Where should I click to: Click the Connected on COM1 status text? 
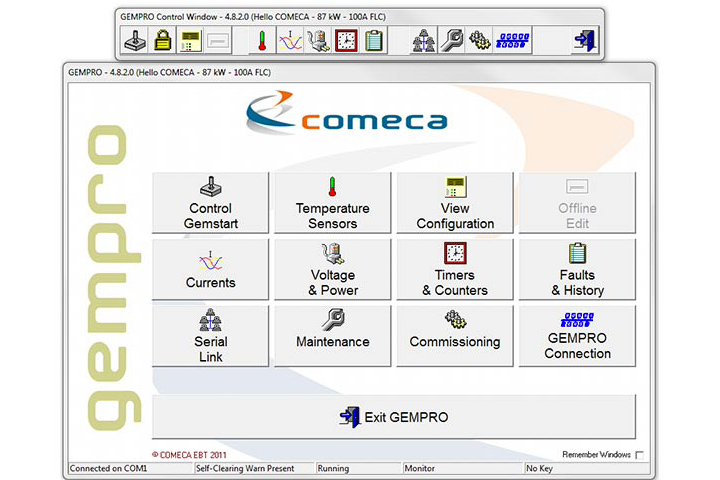108,469
